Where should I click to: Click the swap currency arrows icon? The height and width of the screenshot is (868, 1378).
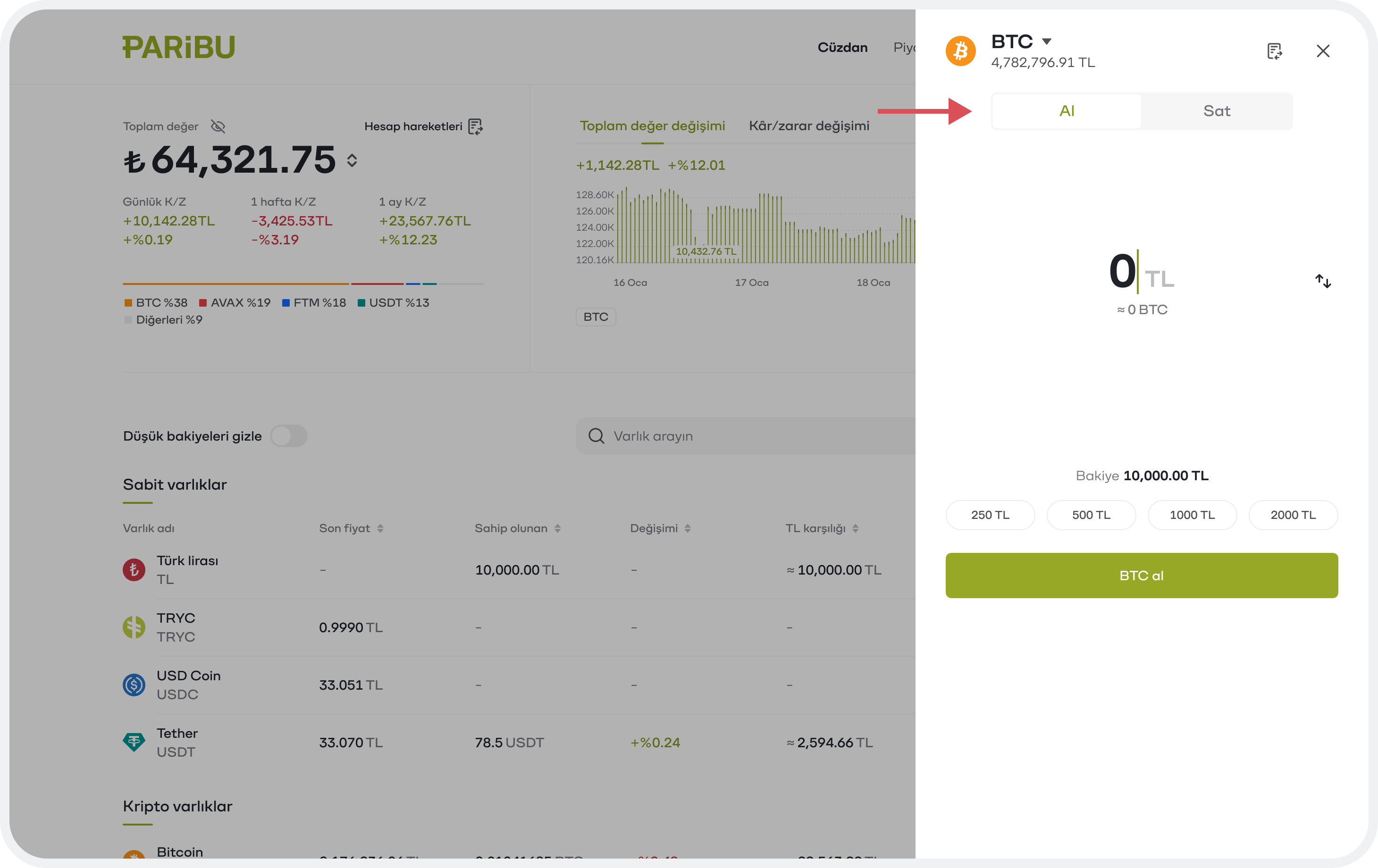1322,281
